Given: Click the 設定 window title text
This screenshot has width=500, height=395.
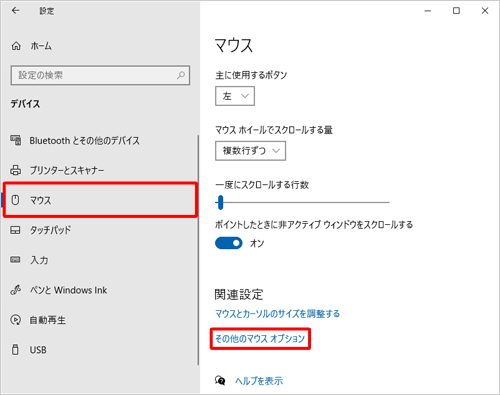Looking at the screenshot, I should [x=47, y=11].
